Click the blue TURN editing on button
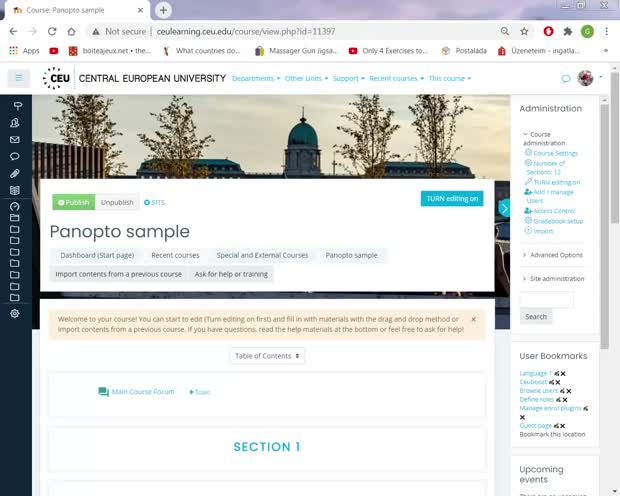 452,199
